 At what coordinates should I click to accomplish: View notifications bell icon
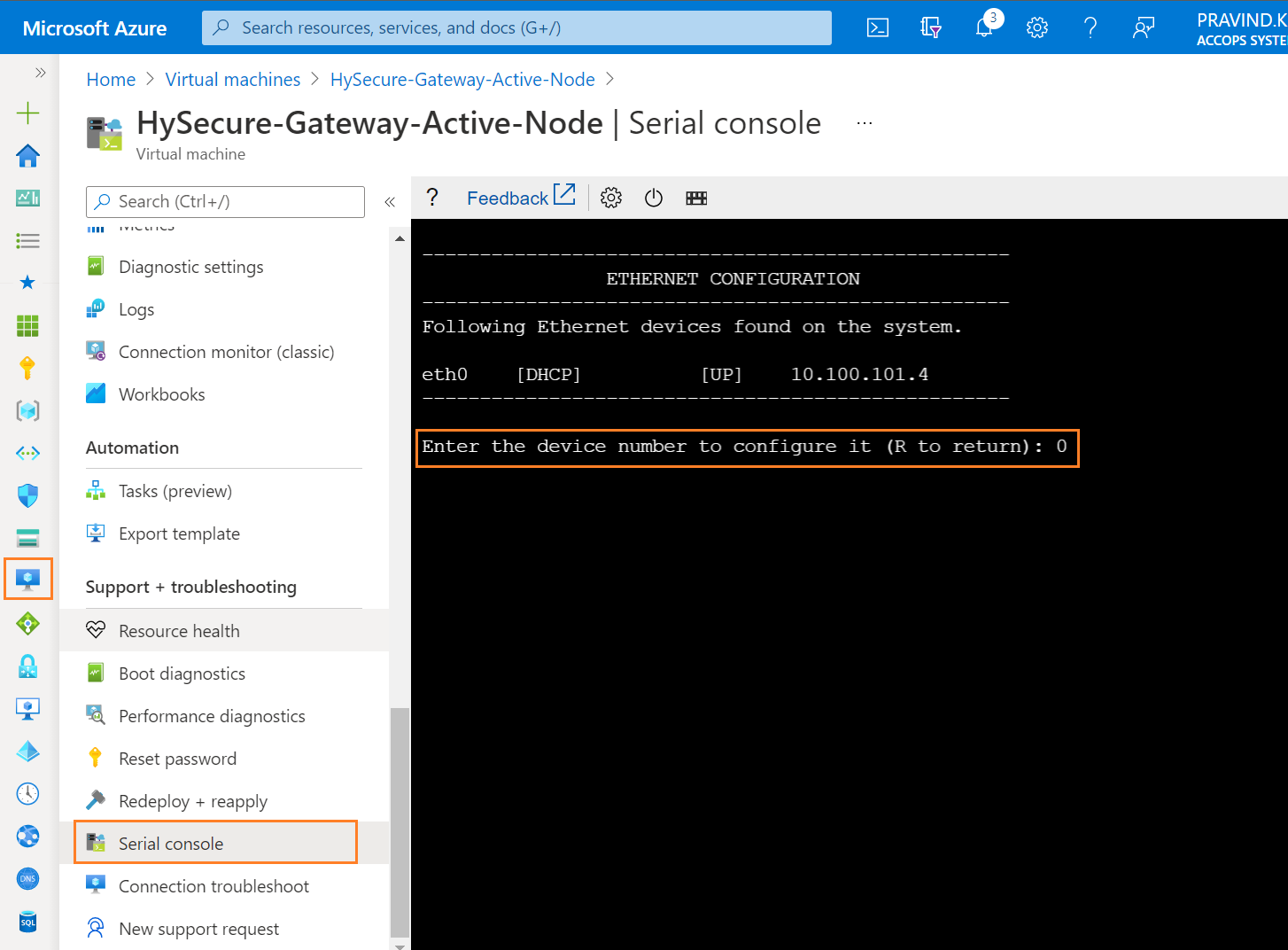[984, 27]
